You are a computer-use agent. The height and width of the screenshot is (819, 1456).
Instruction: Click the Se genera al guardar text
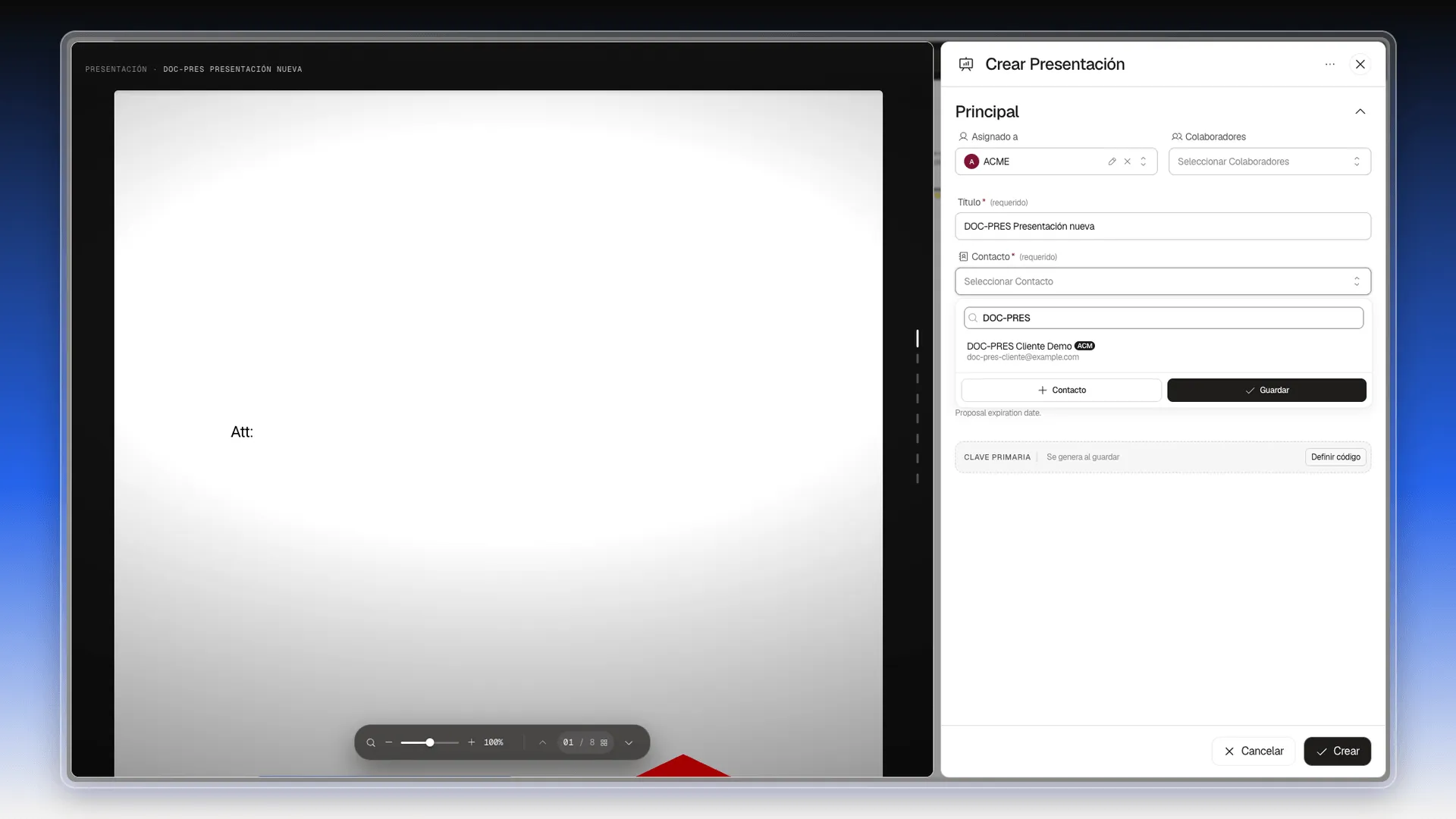click(1083, 457)
